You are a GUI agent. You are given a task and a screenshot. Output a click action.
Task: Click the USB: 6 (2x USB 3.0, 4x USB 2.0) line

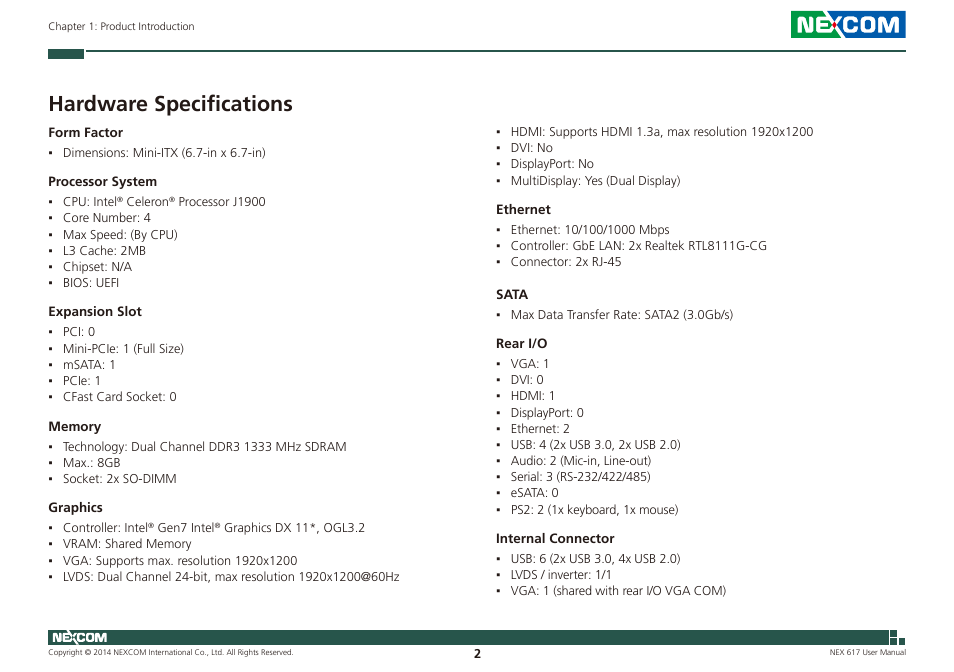(x=595, y=559)
